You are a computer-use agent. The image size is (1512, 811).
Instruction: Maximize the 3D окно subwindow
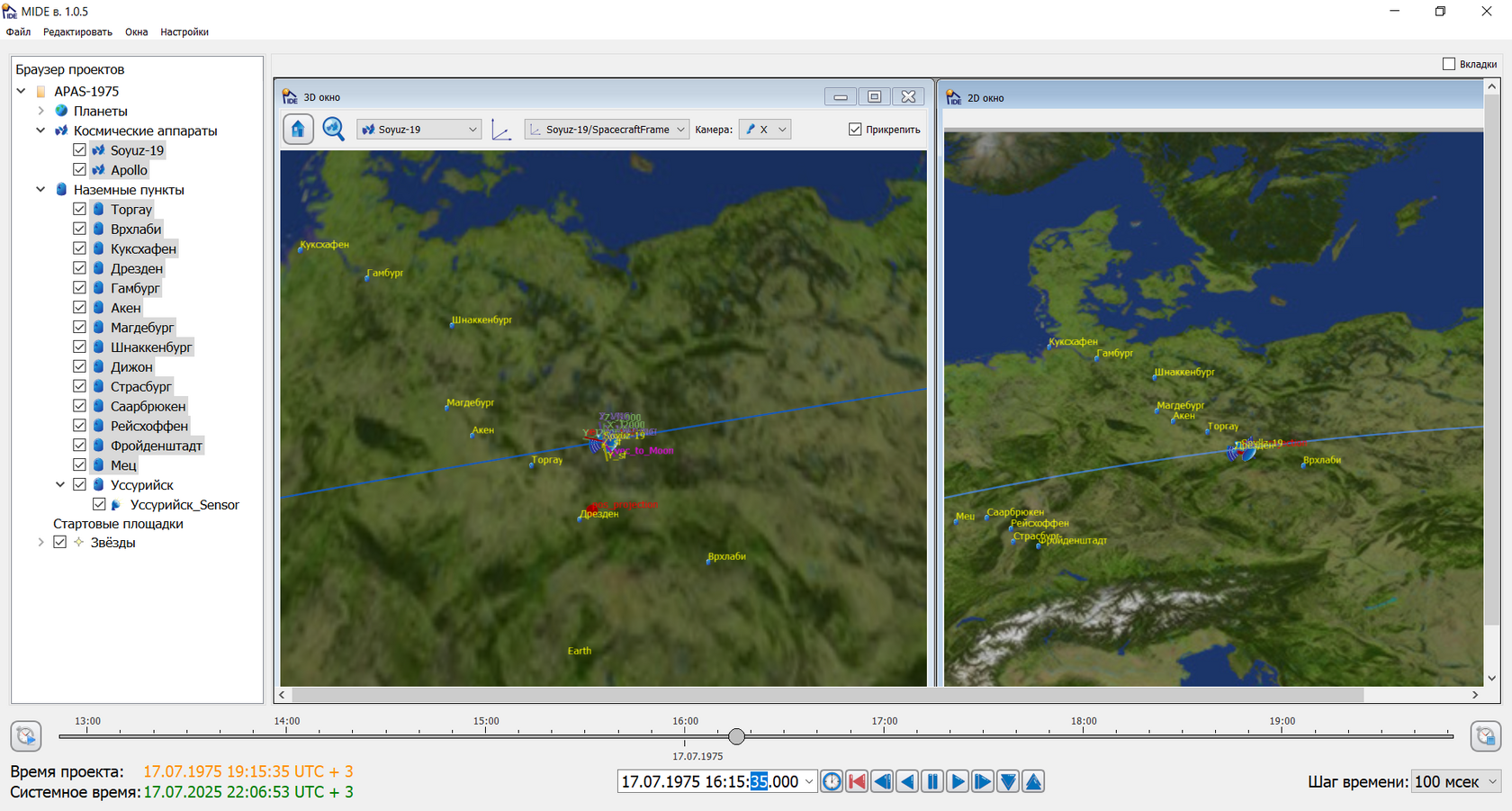pos(874,96)
